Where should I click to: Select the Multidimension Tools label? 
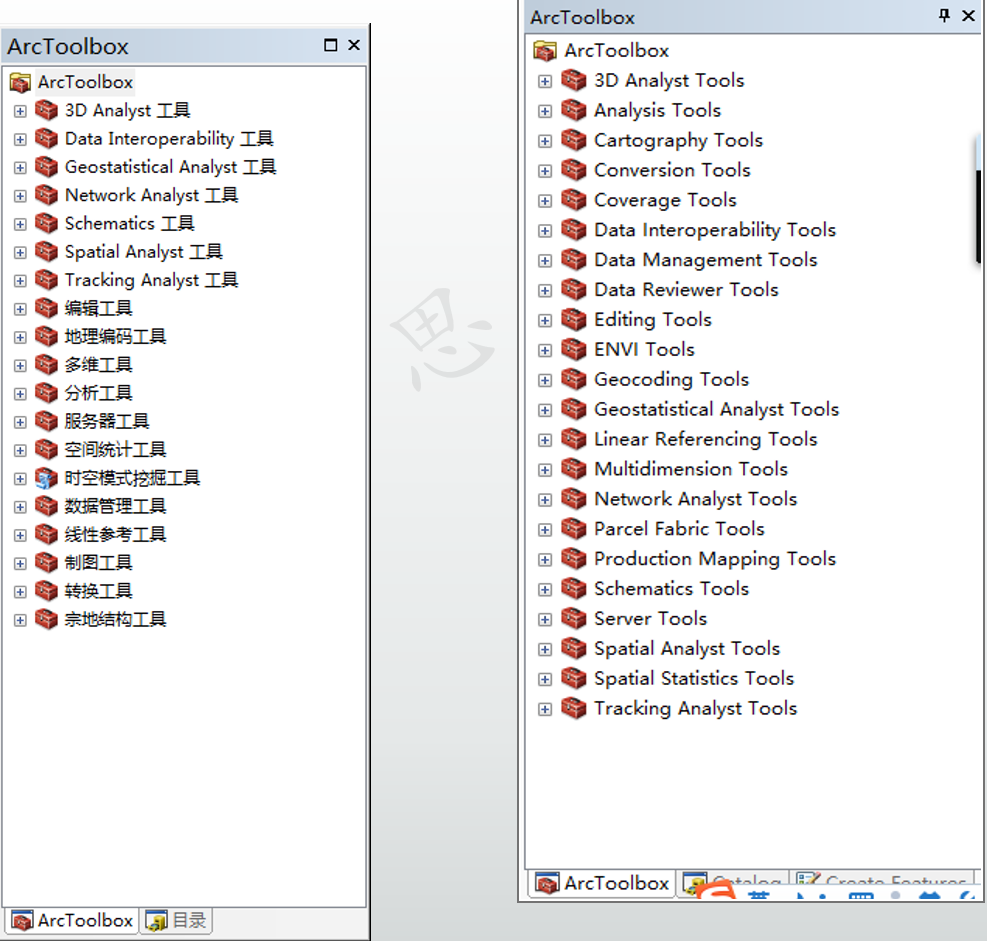691,469
